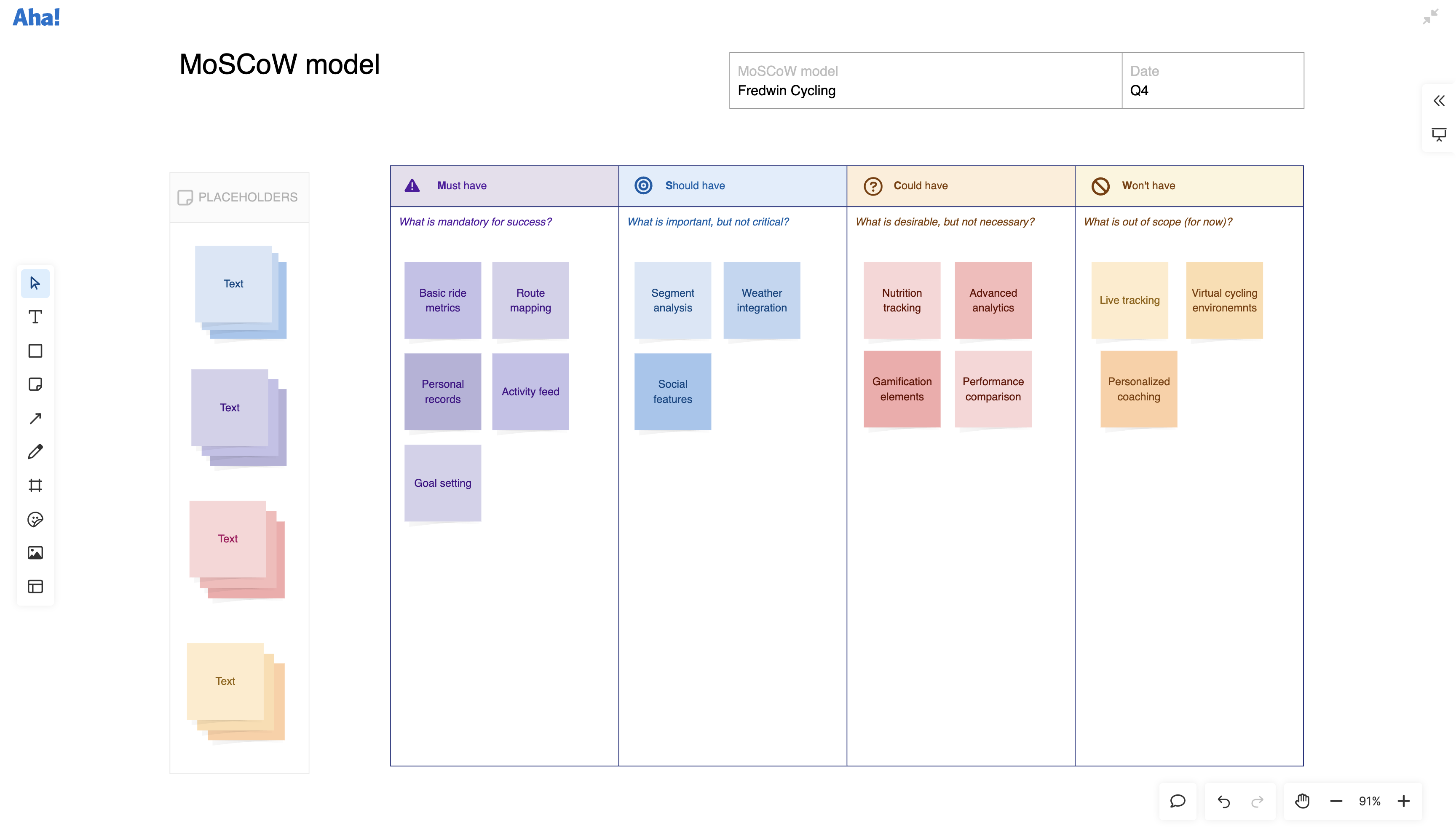Select the arrow pointer tool

coord(35,283)
